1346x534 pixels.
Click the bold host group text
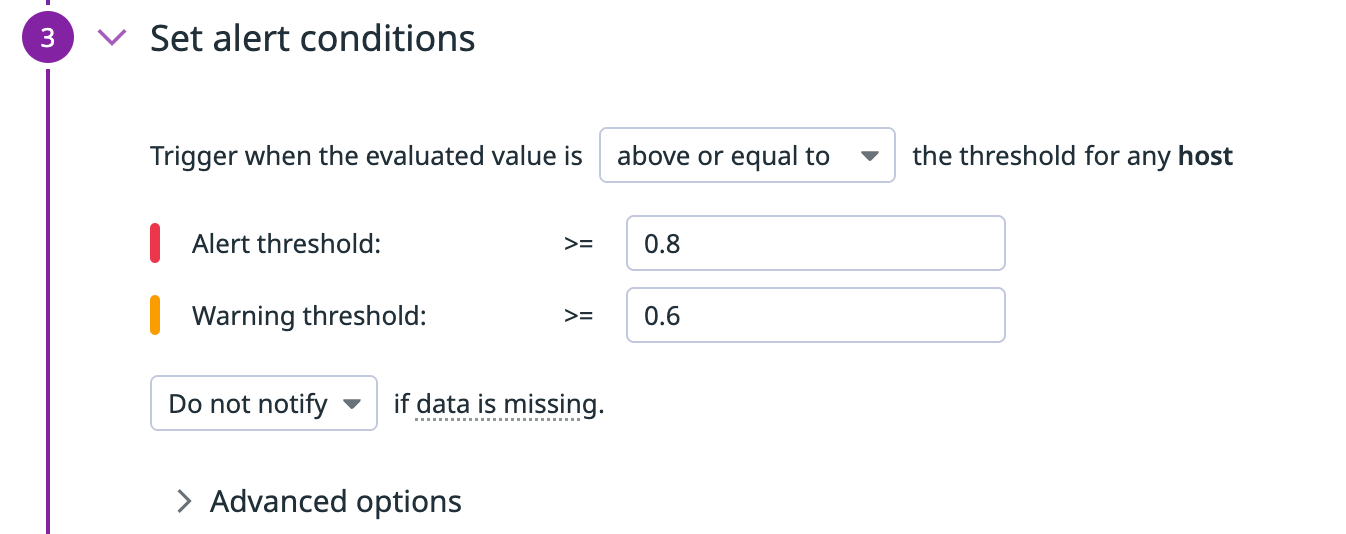[x=1206, y=156]
